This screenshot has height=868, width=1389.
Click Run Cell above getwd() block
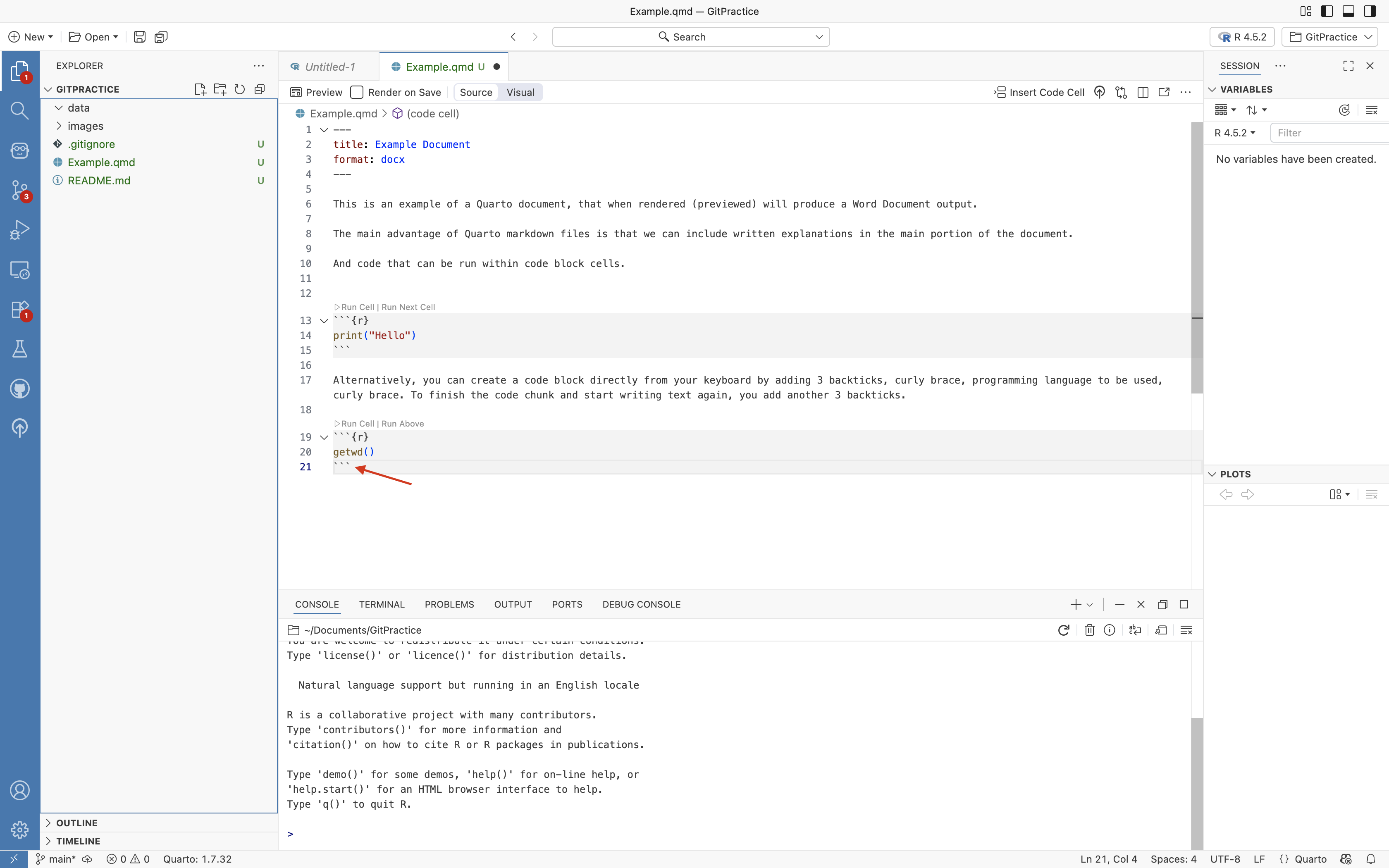[x=357, y=424]
